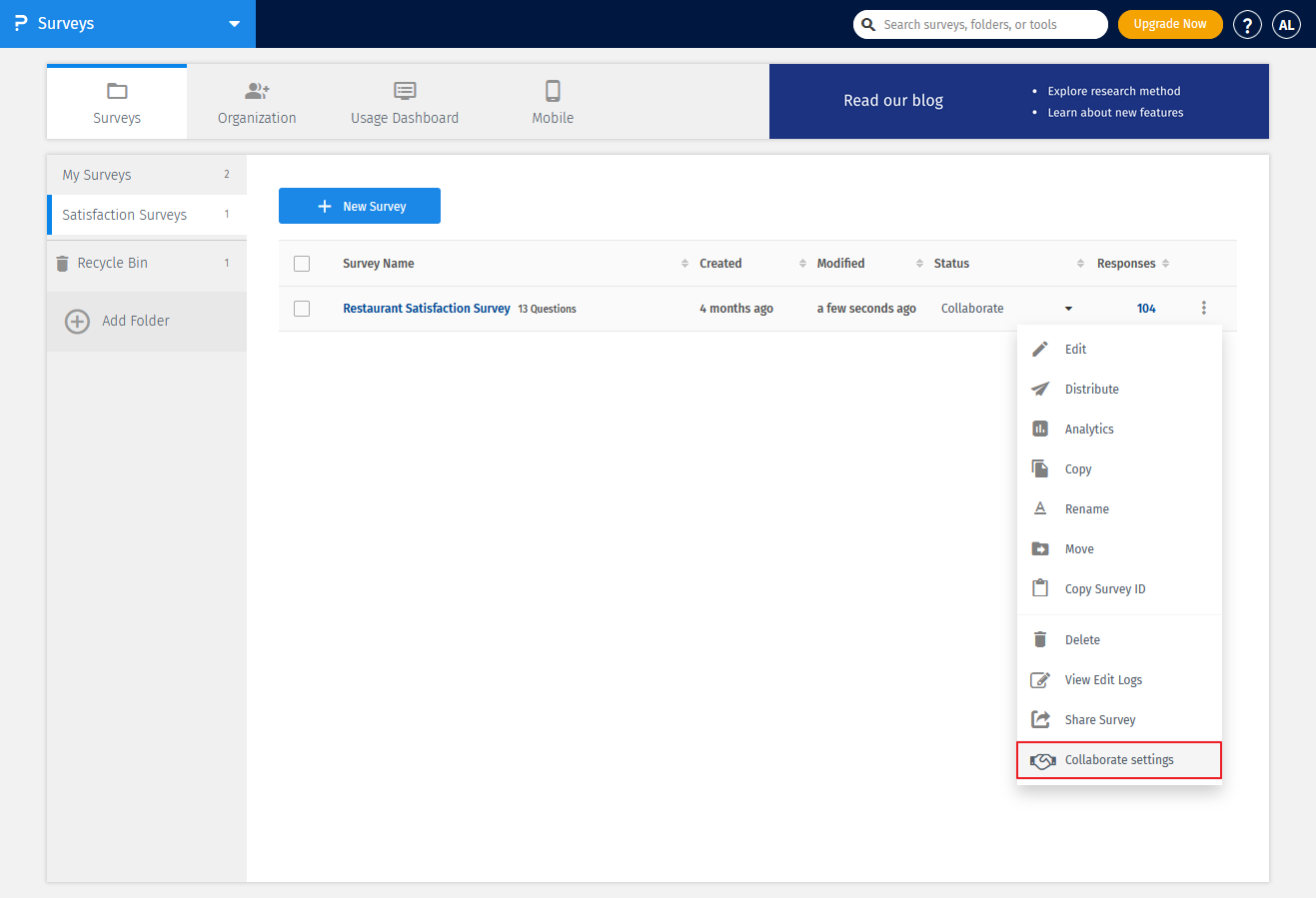Click the paper plane Distribute icon

[x=1040, y=389]
